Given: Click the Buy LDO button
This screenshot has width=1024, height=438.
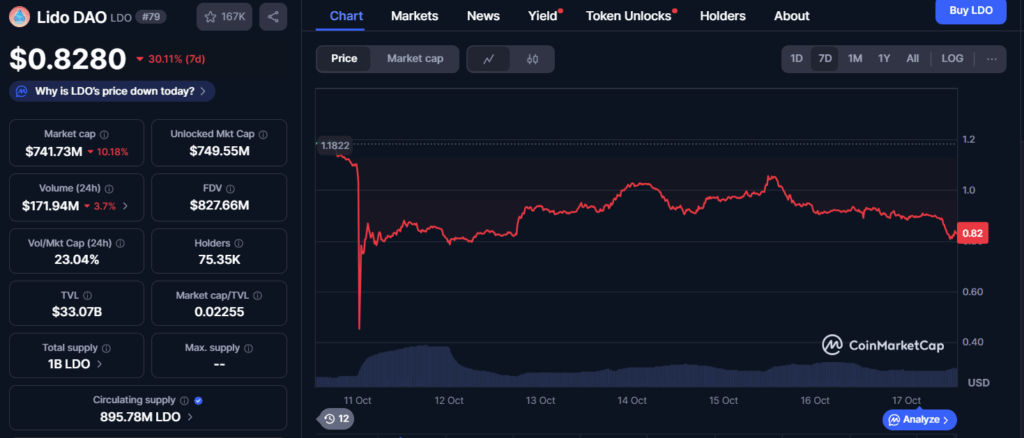Looking at the screenshot, I should pos(971,8).
